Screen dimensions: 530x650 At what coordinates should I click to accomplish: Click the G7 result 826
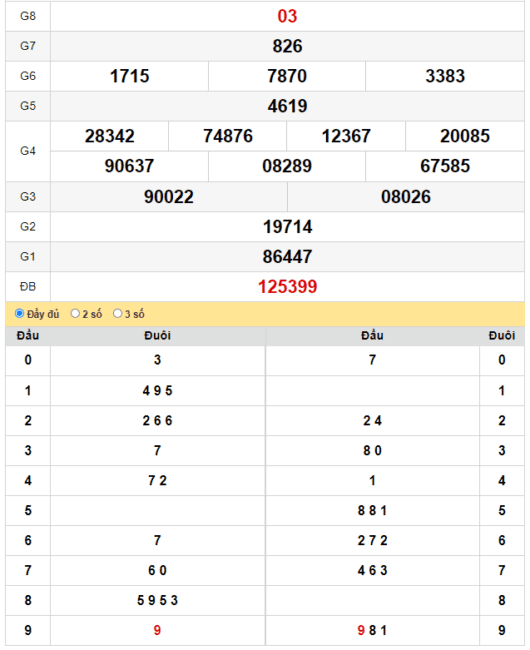point(287,46)
